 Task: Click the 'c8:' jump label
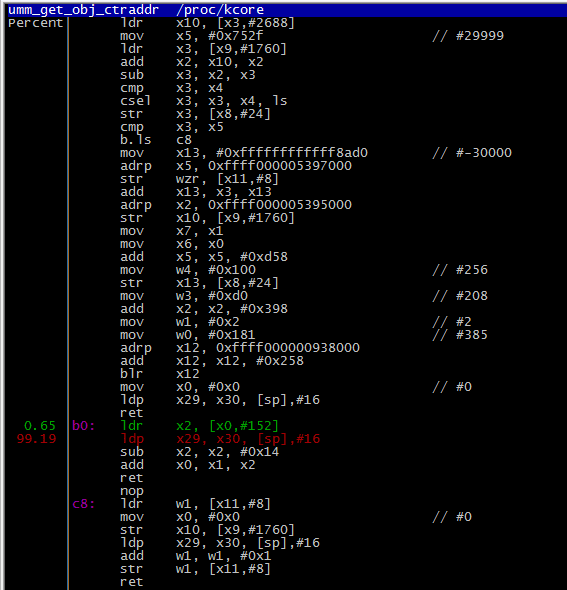click(84, 504)
